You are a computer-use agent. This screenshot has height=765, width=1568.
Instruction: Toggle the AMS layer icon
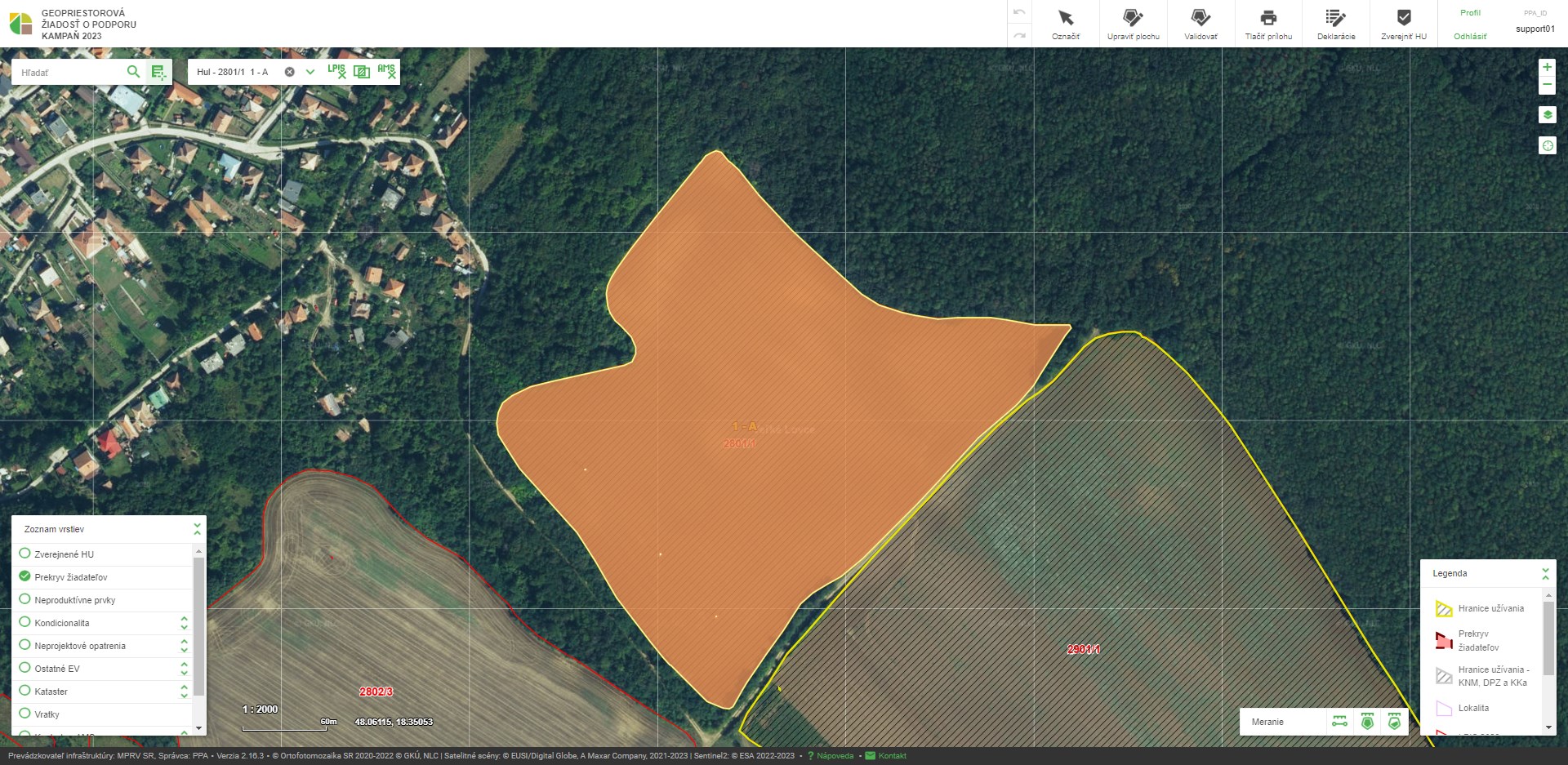coord(386,72)
